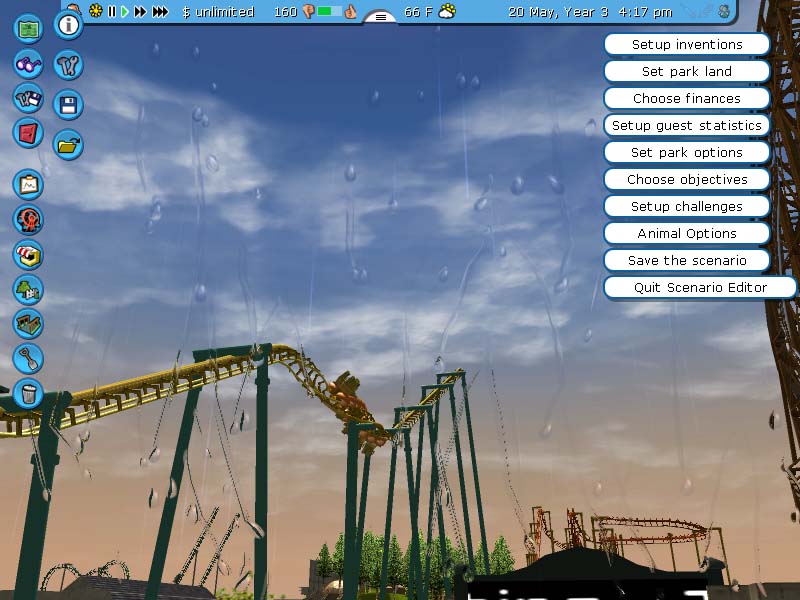Image resolution: width=800 pixels, height=600 pixels.
Task: Click the Animal Options button
Action: (x=687, y=234)
